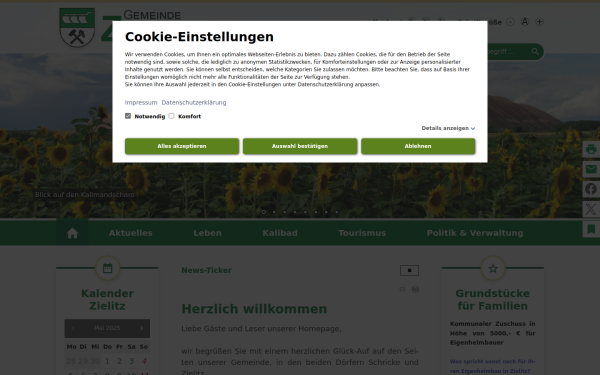Toggle the Notwendig cookie checkbox
The height and width of the screenshot is (375, 600).
128,116
